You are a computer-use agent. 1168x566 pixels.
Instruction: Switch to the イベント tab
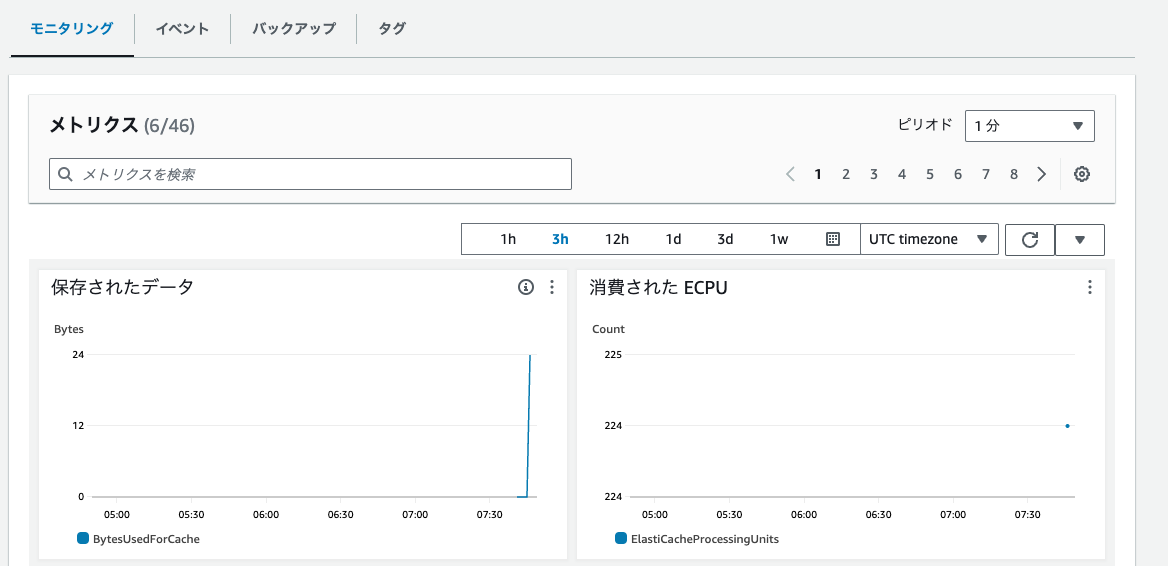tap(182, 29)
